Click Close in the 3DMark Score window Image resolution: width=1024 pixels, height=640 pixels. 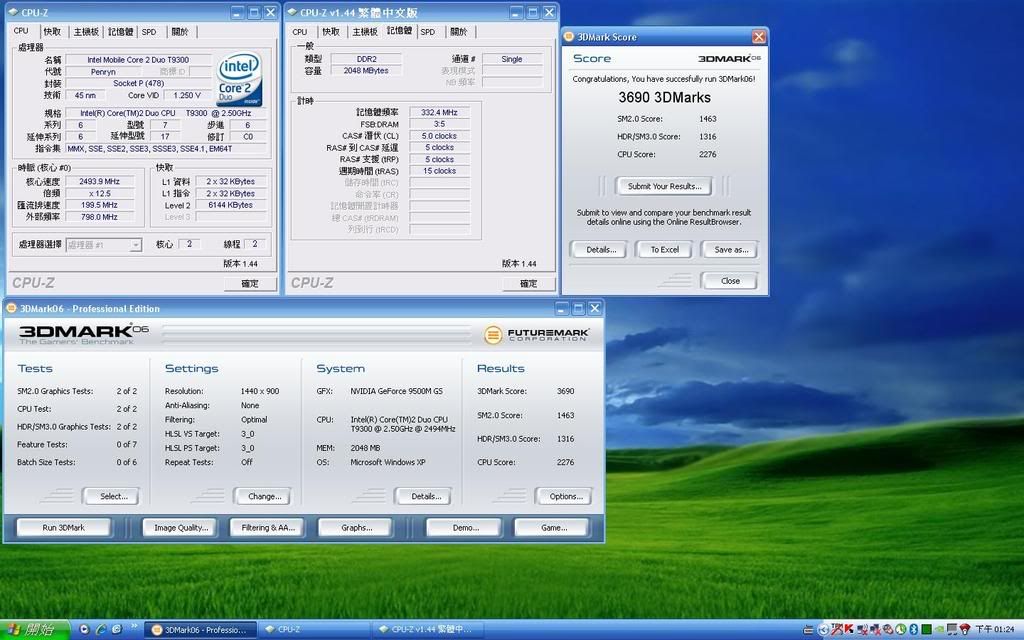pyautogui.click(x=730, y=281)
